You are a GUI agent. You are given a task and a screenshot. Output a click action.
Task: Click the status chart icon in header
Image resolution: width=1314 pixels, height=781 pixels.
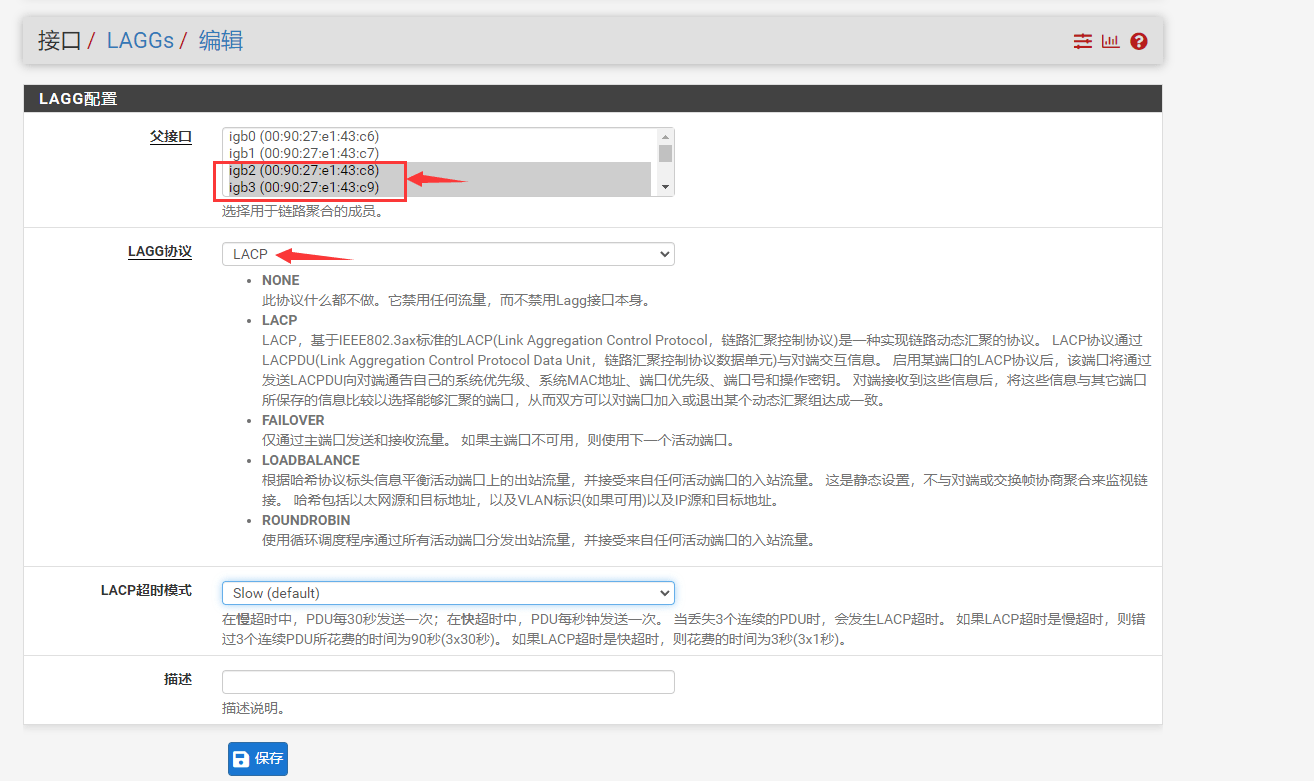point(1110,41)
